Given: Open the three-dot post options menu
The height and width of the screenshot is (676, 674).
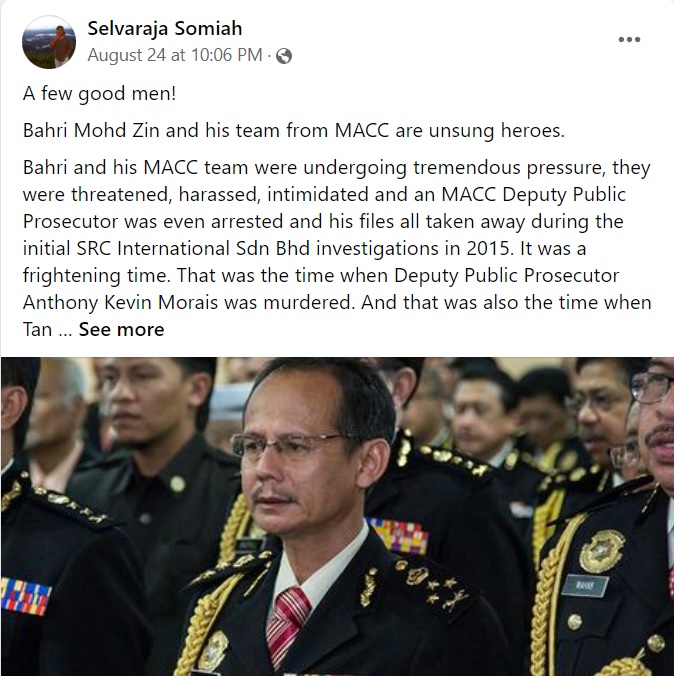Looking at the screenshot, I should point(629,39).
